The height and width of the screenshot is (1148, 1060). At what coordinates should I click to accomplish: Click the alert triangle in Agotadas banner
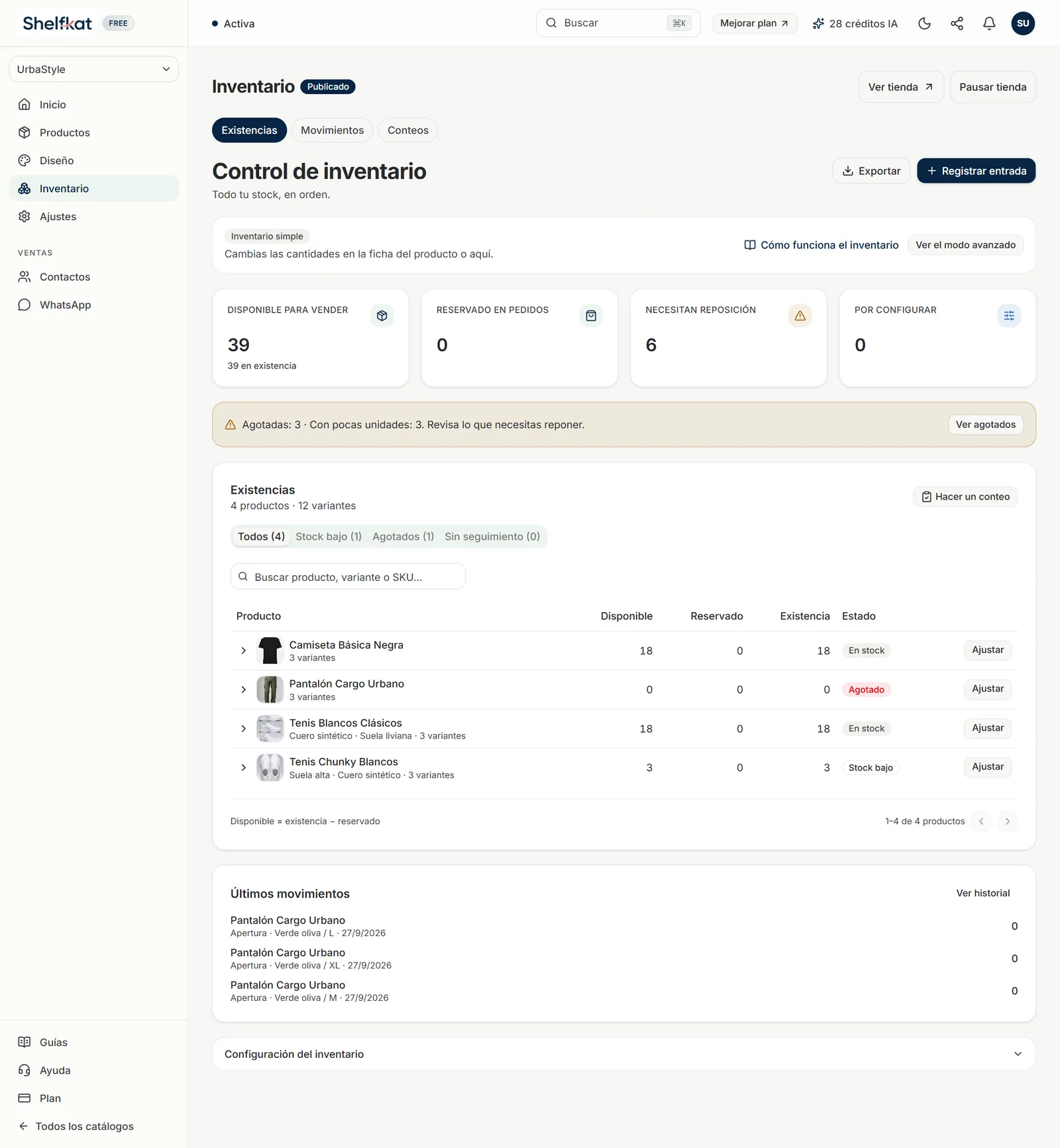[x=231, y=425]
